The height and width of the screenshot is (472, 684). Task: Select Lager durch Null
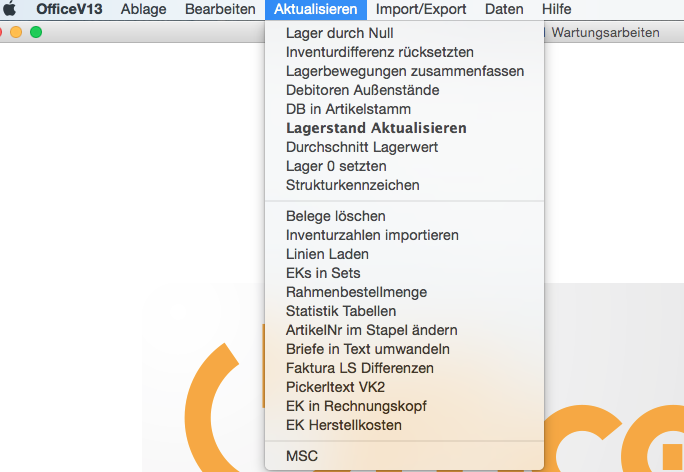404,33
